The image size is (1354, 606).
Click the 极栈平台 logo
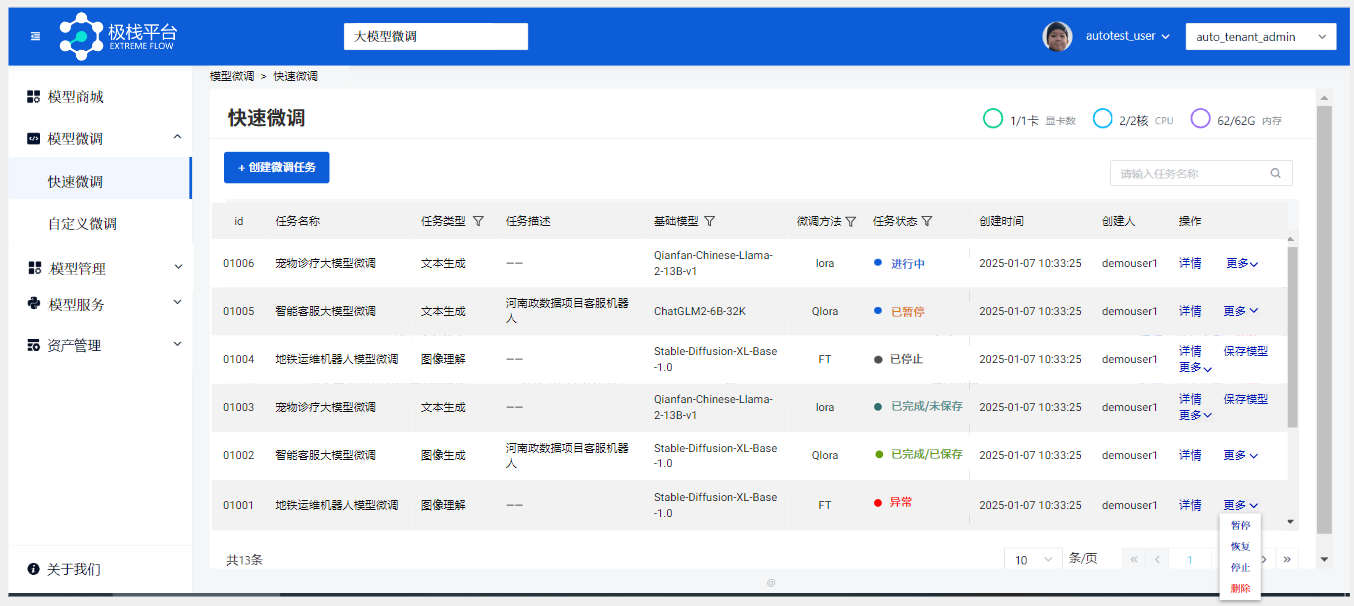[x=112, y=36]
